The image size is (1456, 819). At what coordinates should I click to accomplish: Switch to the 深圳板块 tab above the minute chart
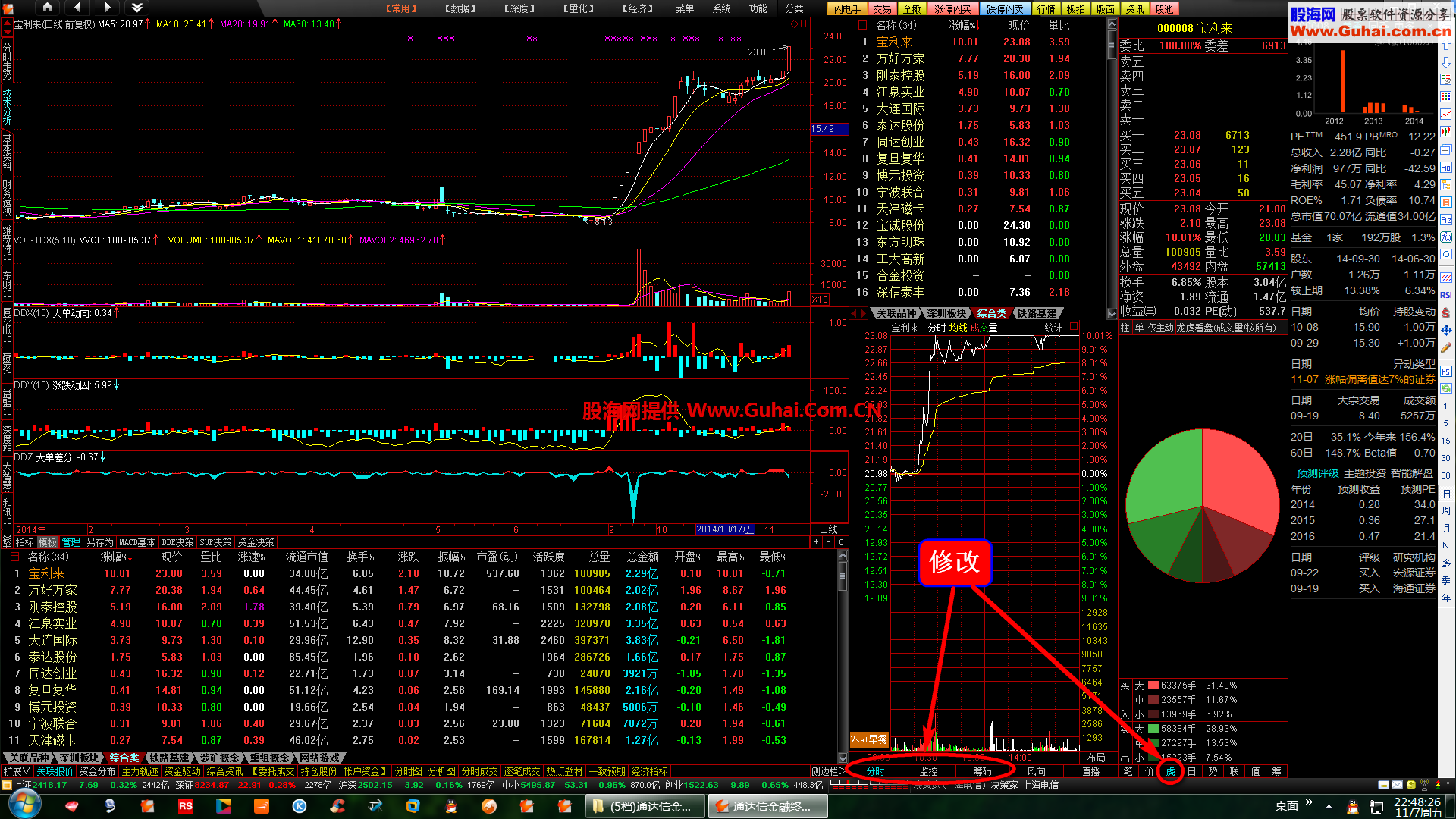(946, 313)
